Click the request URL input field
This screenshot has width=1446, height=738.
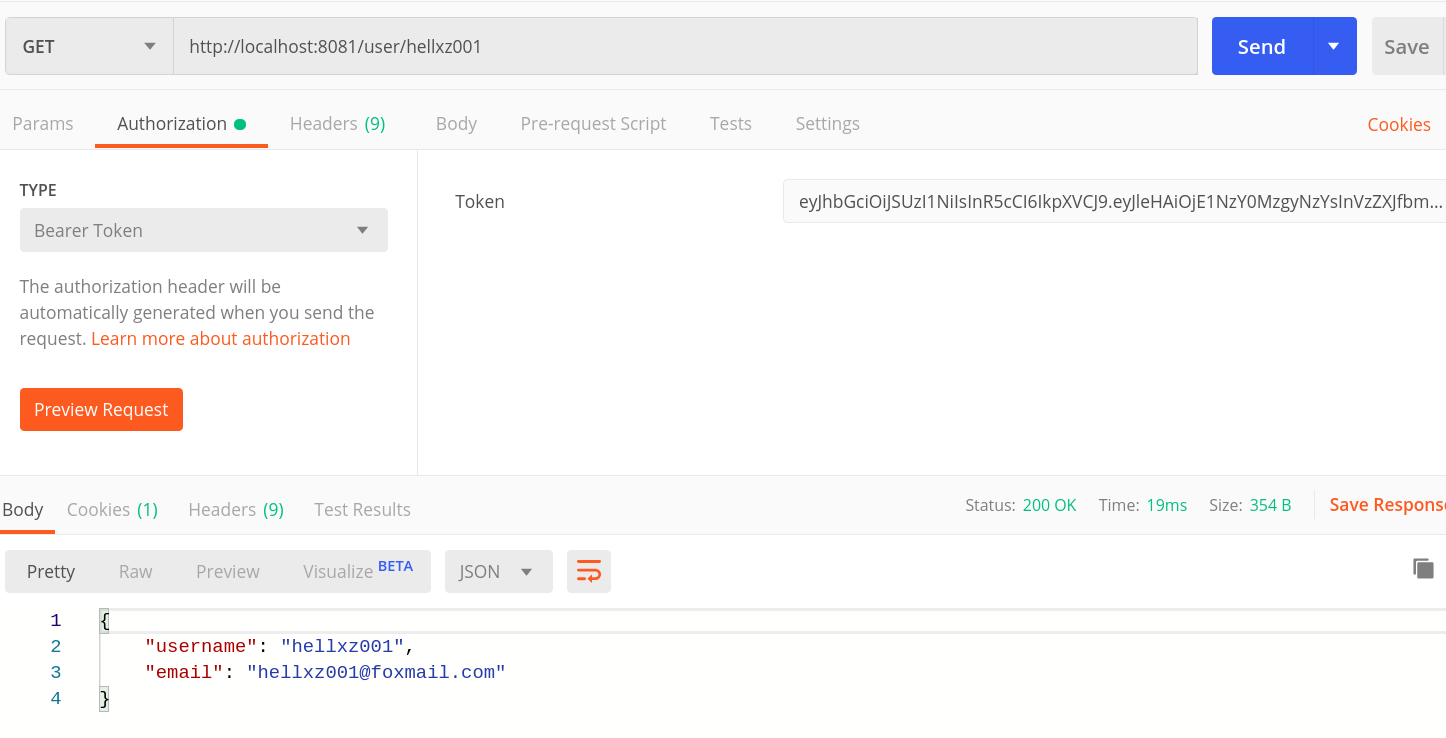pos(685,47)
